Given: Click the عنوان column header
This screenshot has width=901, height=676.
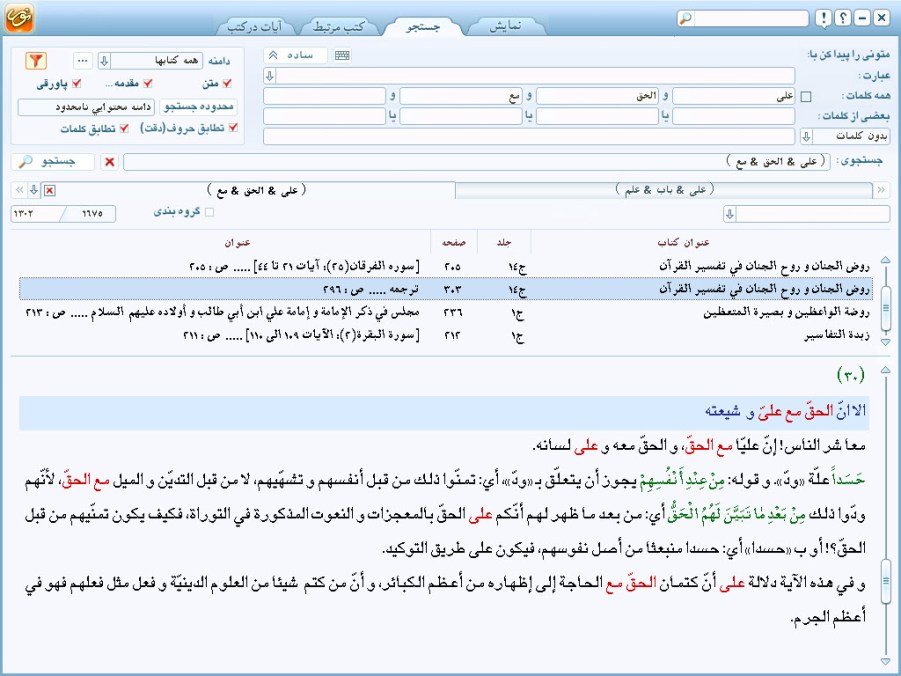Looking at the screenshot, I should (237, 243).
